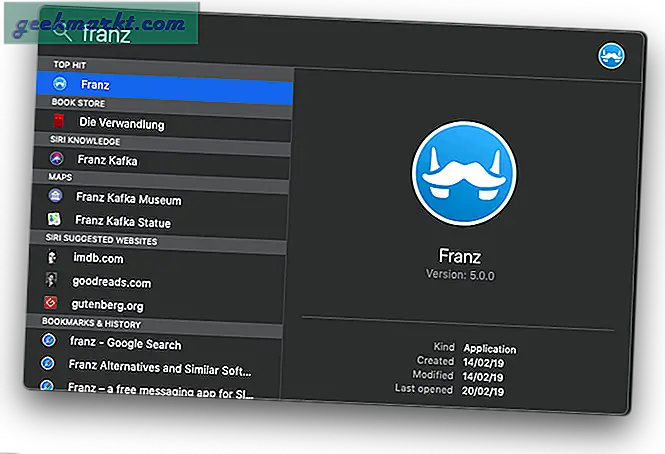This screenshot has width=665, height=454.
Task: Open 'franz - Google Search' history entry
Action: point(125,341)
